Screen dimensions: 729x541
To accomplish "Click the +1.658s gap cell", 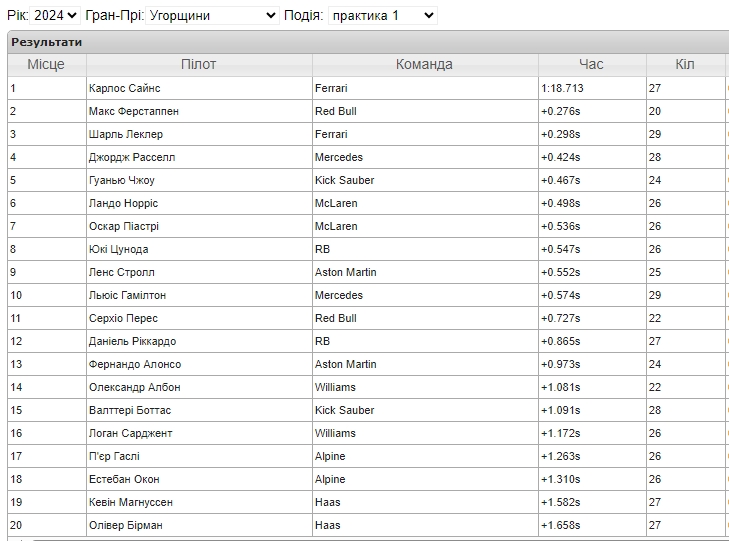I will (592, 525).
